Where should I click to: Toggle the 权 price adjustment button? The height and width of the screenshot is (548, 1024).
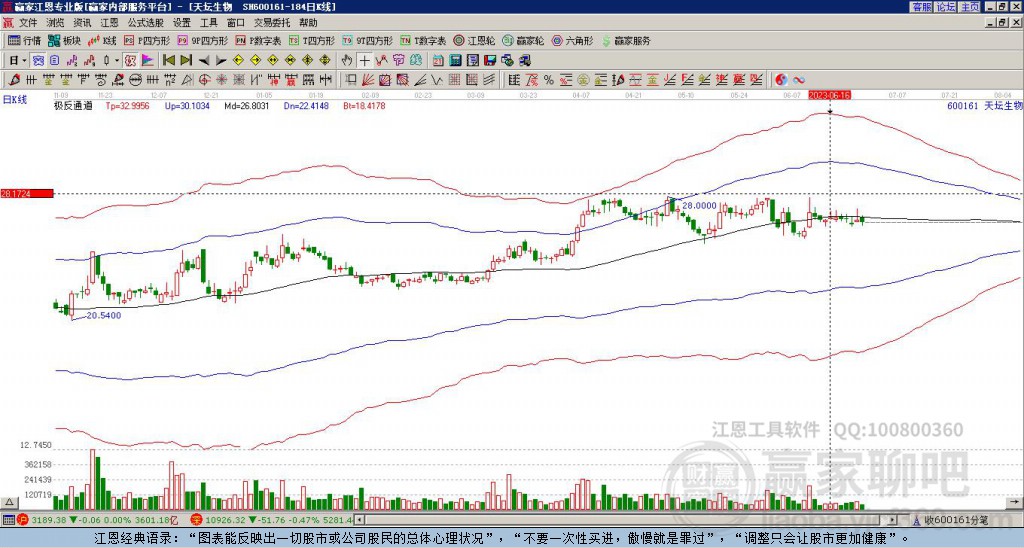[130, 61]
